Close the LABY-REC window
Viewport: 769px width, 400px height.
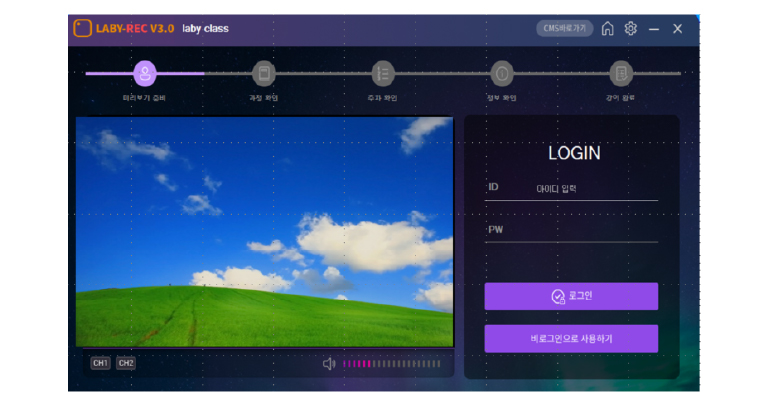click(x=677, y=29)
